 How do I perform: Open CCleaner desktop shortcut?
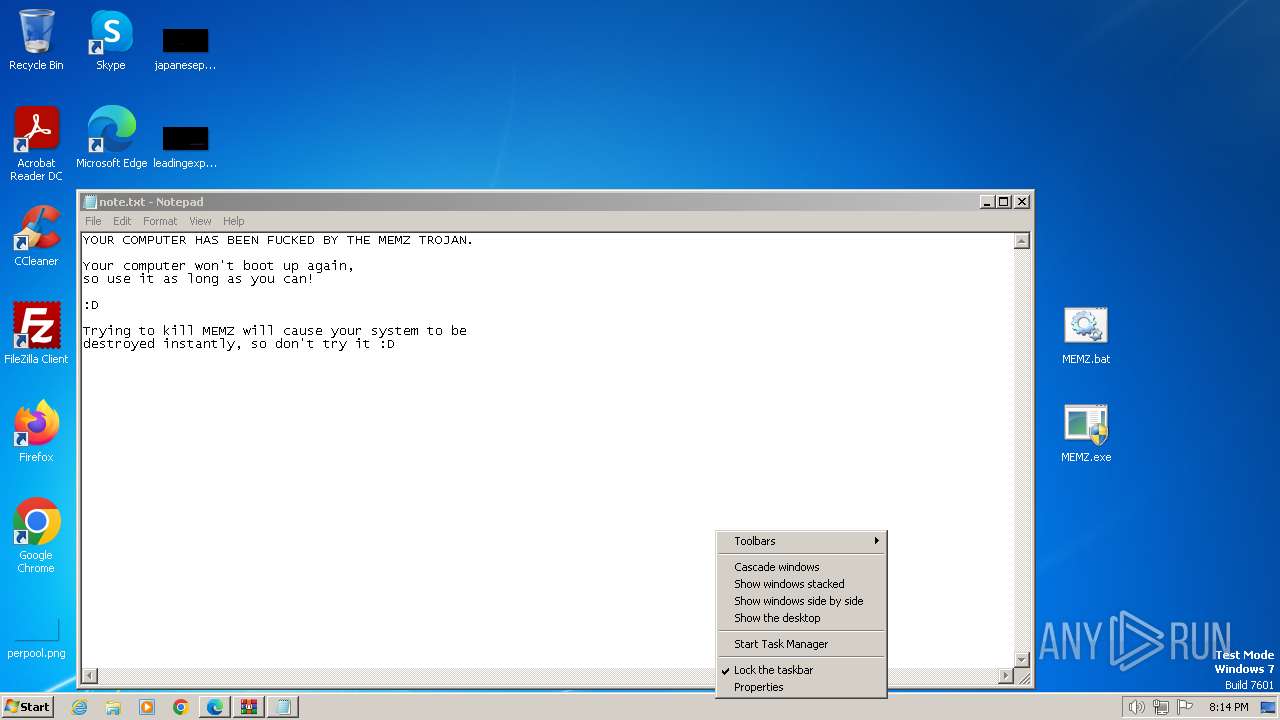tap(36, 236)
